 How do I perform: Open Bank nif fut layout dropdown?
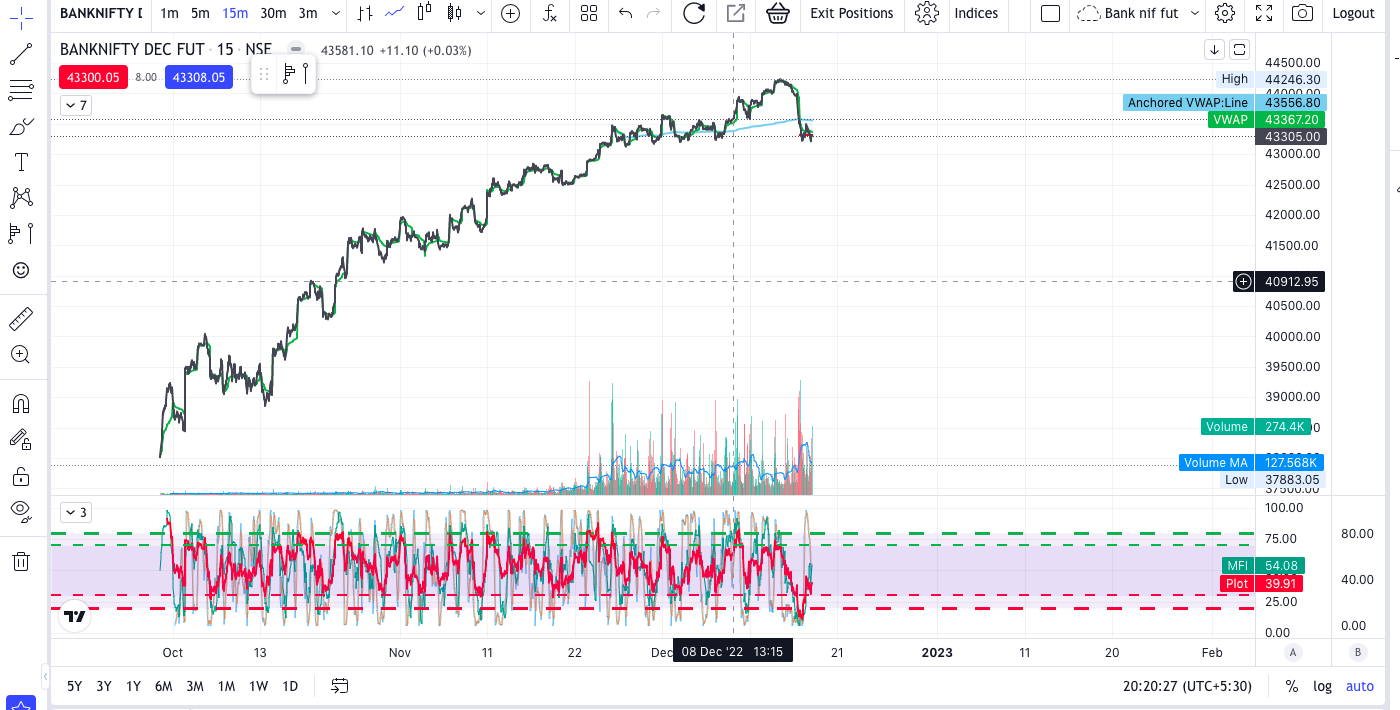point(1140,13)
